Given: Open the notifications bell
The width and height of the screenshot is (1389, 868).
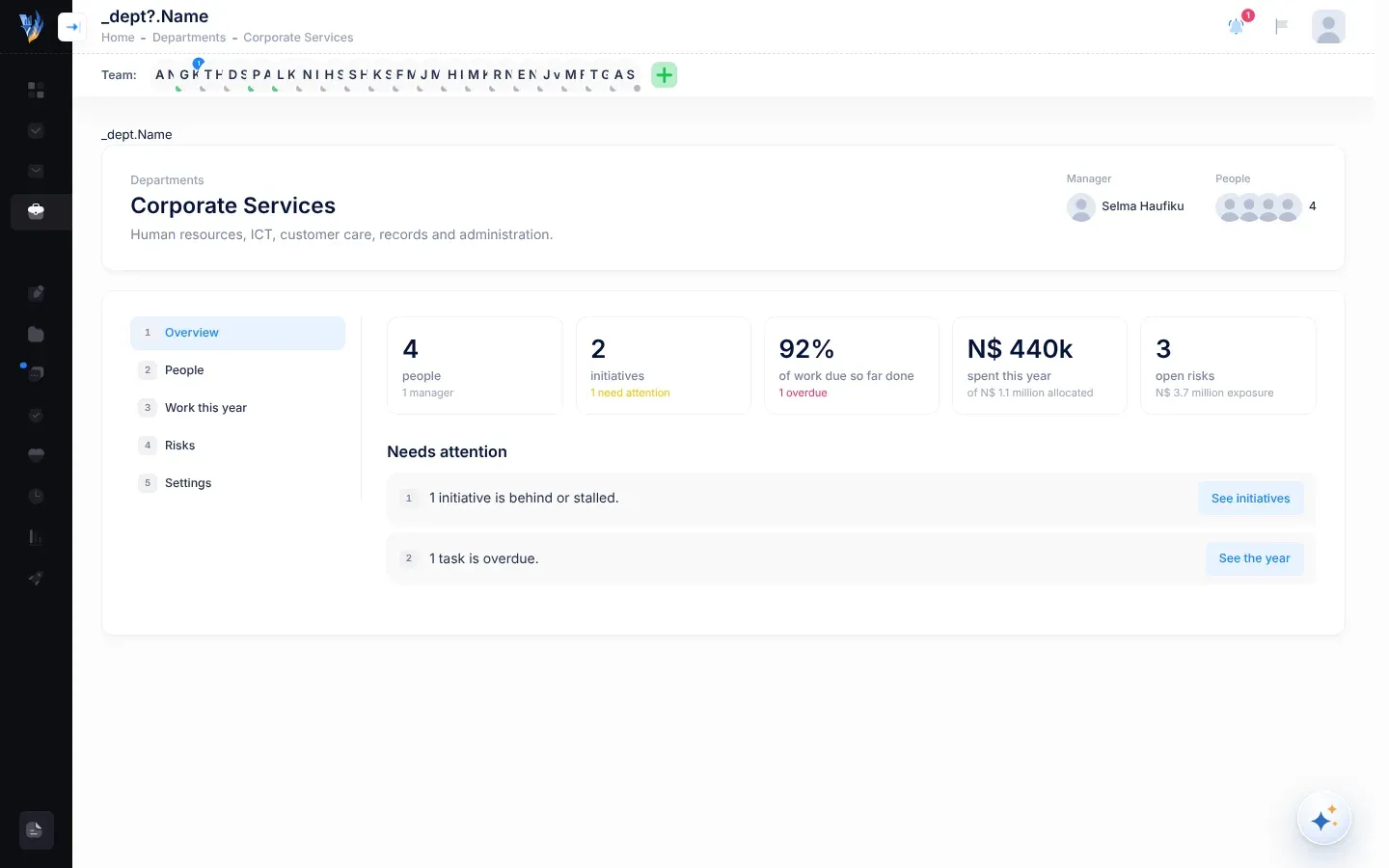Looking at the screenshot, I should tap(1237, 26).
